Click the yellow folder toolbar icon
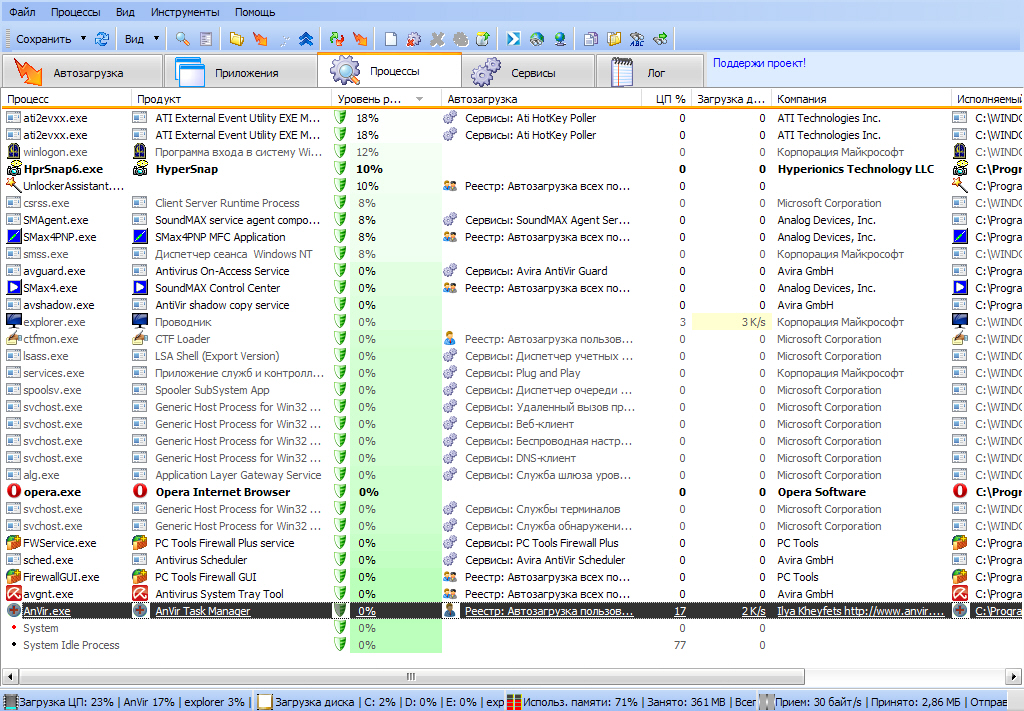 click(x=236, y=39)
